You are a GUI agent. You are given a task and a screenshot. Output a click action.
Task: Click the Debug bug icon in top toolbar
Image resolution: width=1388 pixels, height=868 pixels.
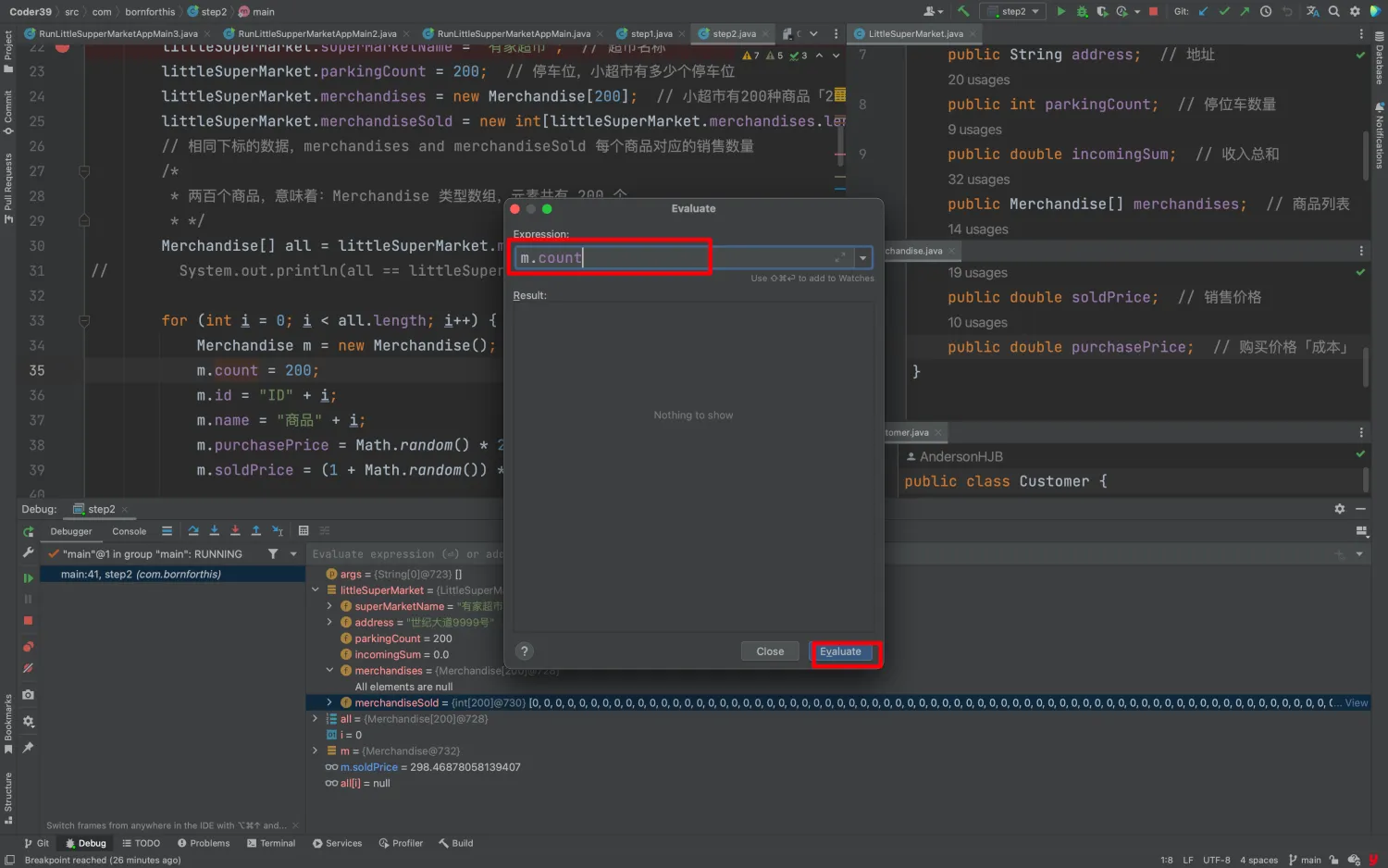tap(1082, 11)
